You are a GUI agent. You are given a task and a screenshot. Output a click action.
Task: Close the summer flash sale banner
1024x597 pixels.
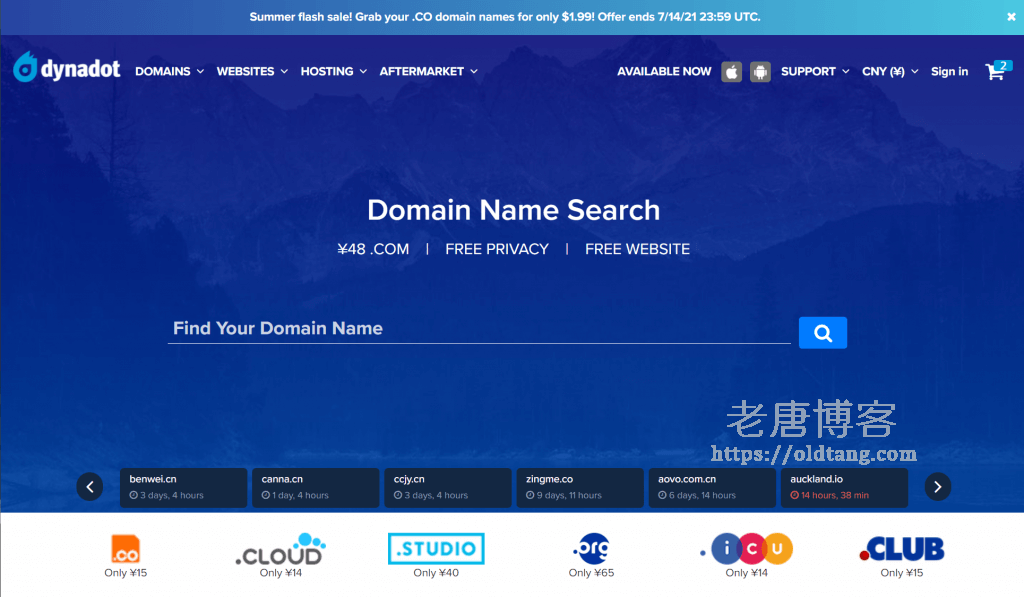1009,17
